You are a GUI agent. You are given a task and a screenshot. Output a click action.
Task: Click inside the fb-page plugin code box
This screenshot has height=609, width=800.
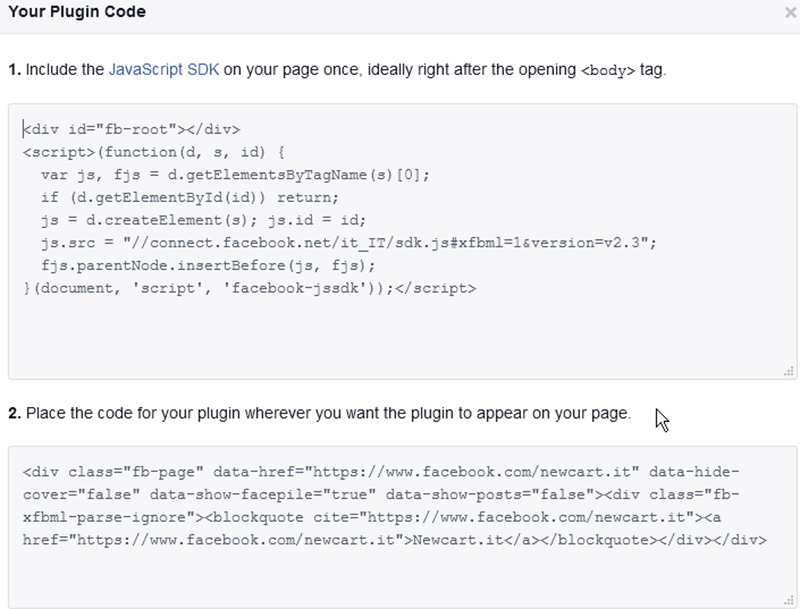[403, 527]
